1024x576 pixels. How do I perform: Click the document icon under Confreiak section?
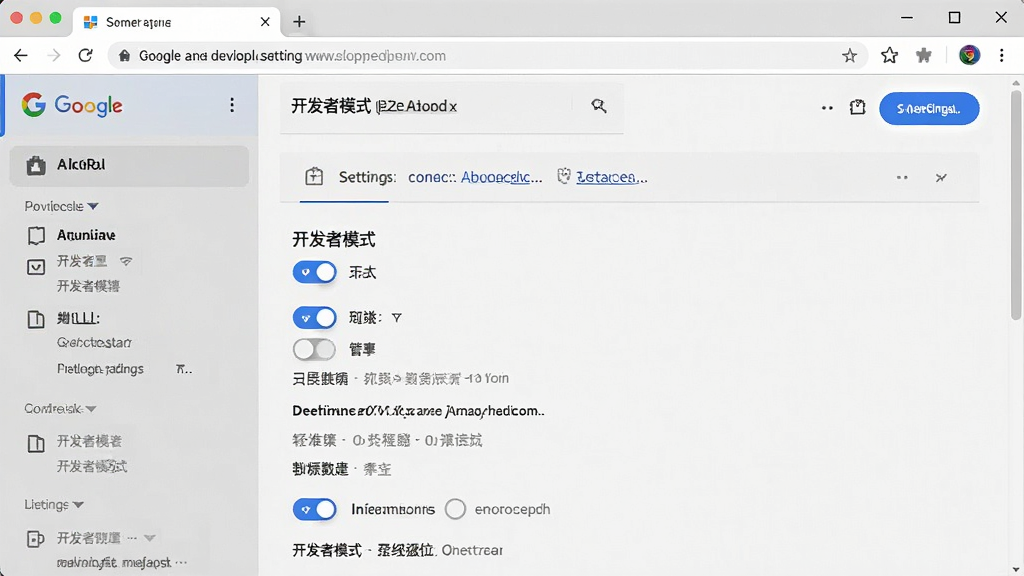36,444
